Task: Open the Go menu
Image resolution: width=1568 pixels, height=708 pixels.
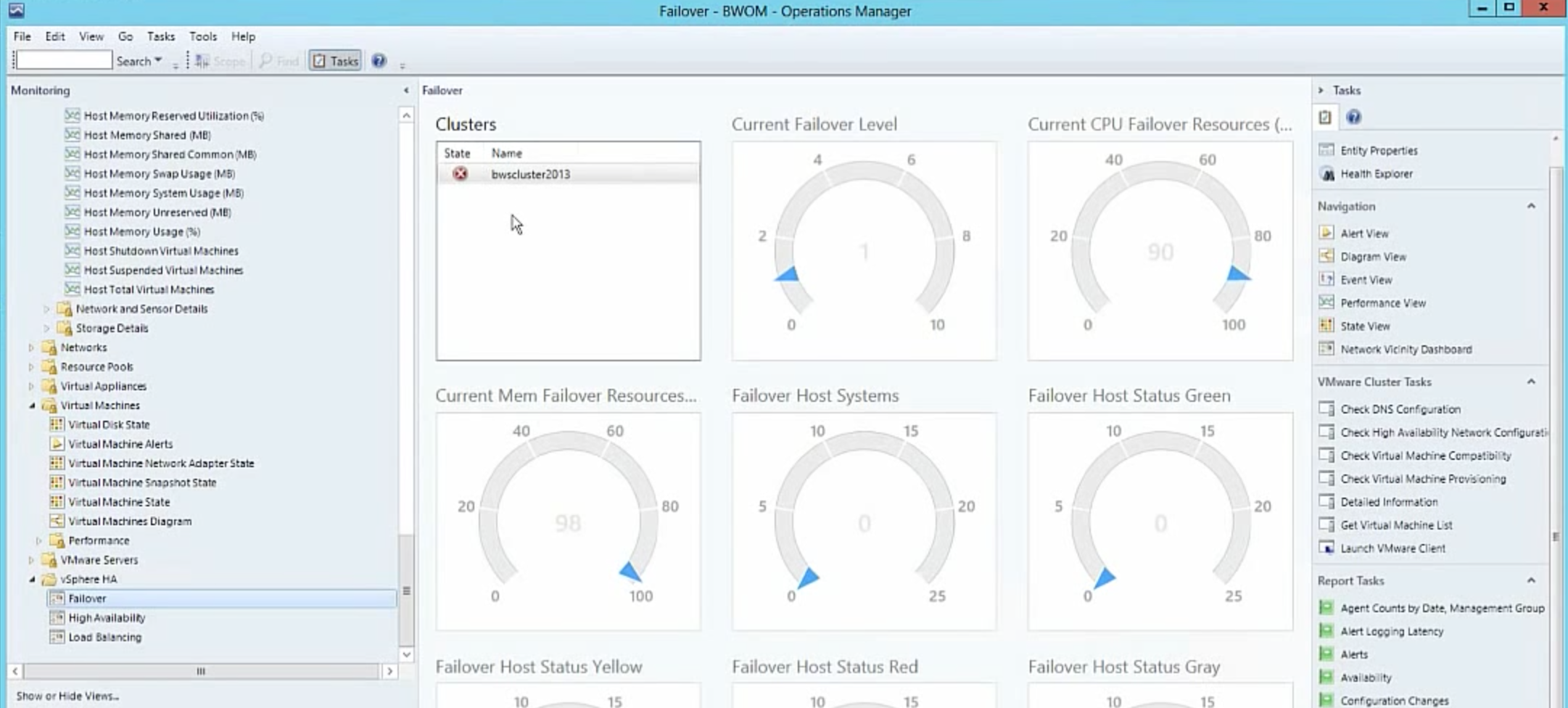Action: click(125, 36)
